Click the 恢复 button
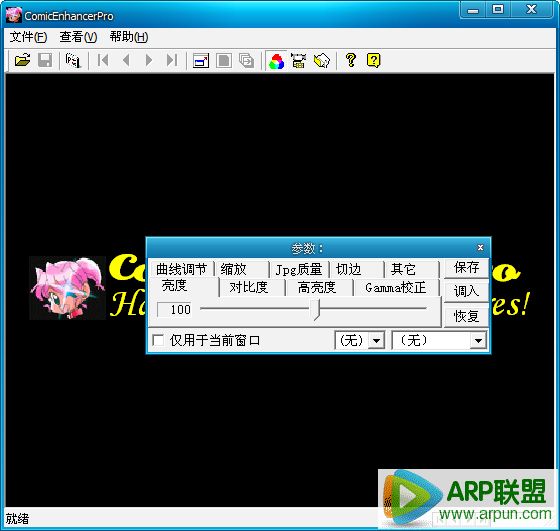560x531 pixels. click(466, 316)
